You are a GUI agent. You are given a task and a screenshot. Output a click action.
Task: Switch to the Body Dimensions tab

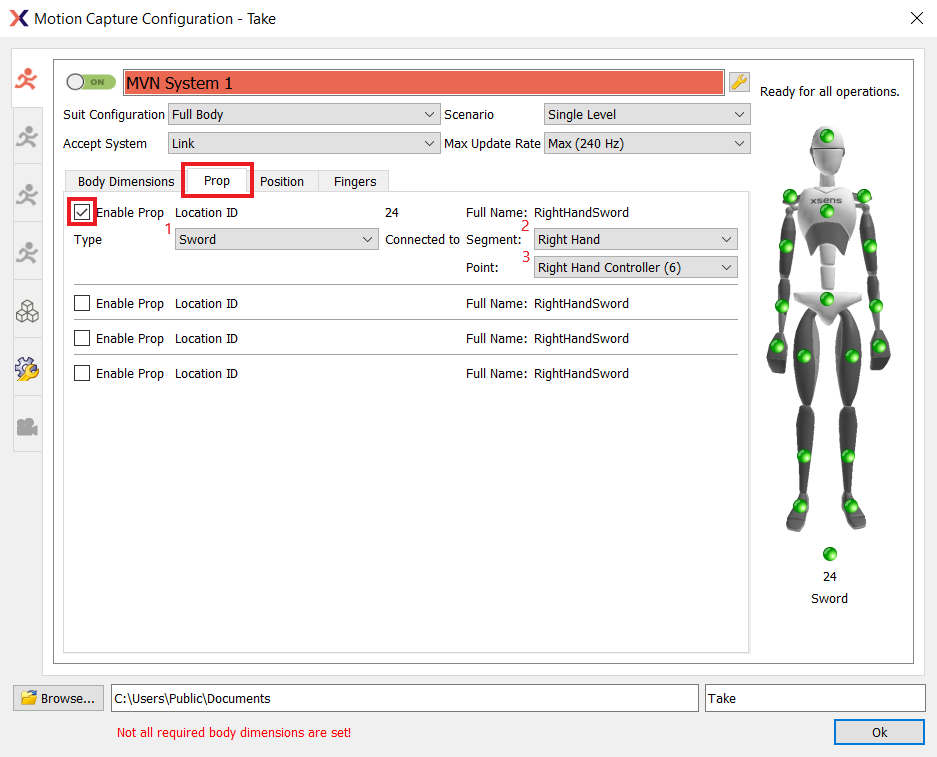[x=126, y=182]
